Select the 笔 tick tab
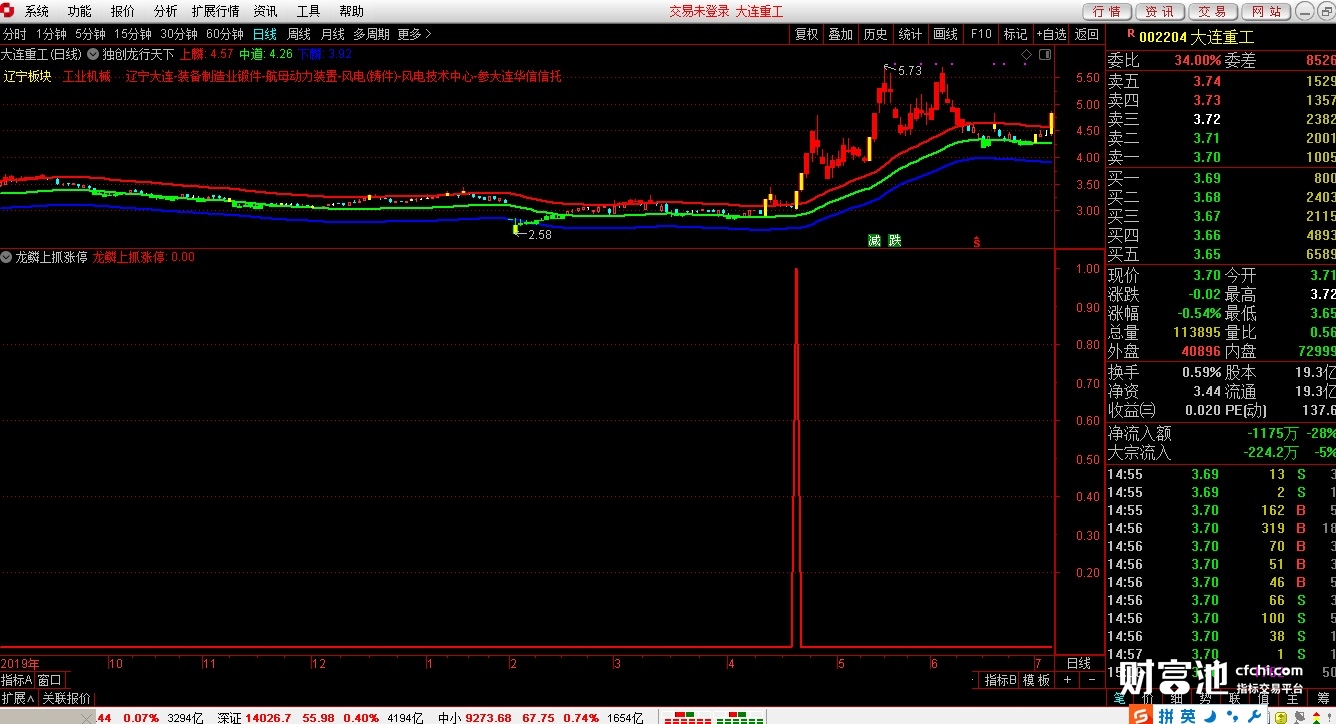The height and width of the screenshot is (724, 1336). pyautogui.click(x=1118, y=698)
